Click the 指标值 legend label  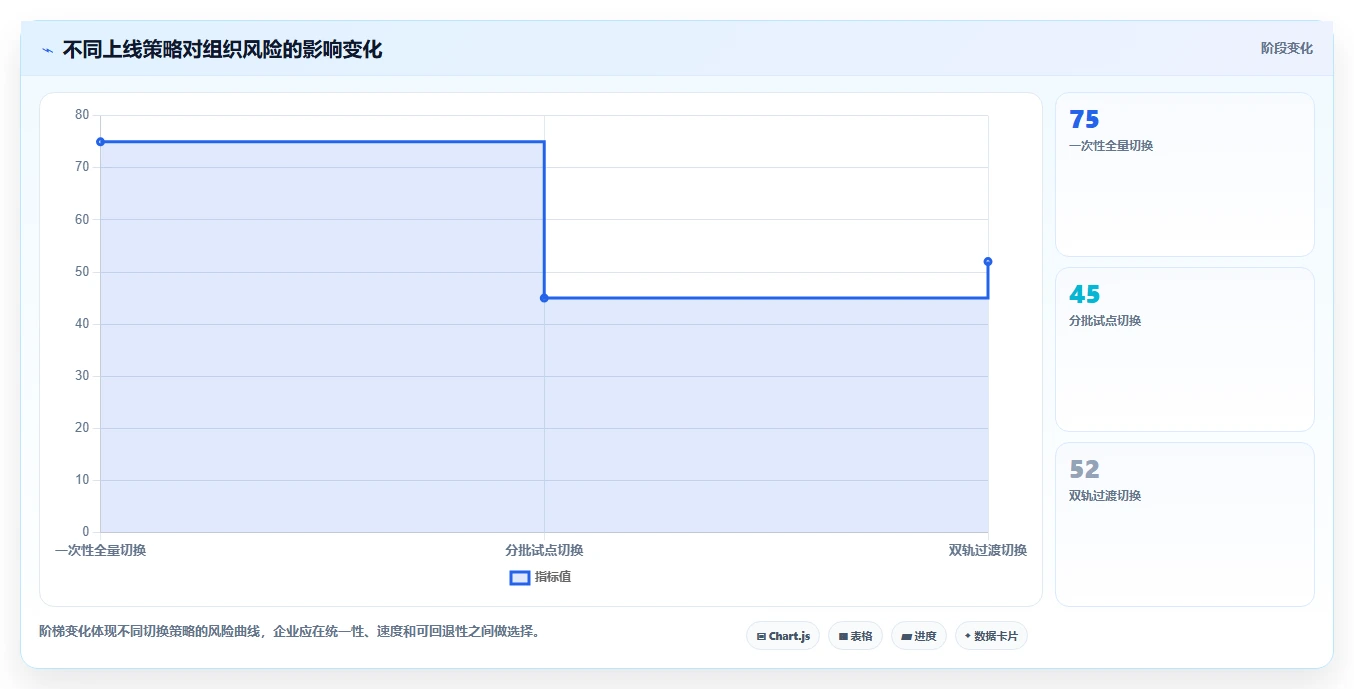[553, 577]
